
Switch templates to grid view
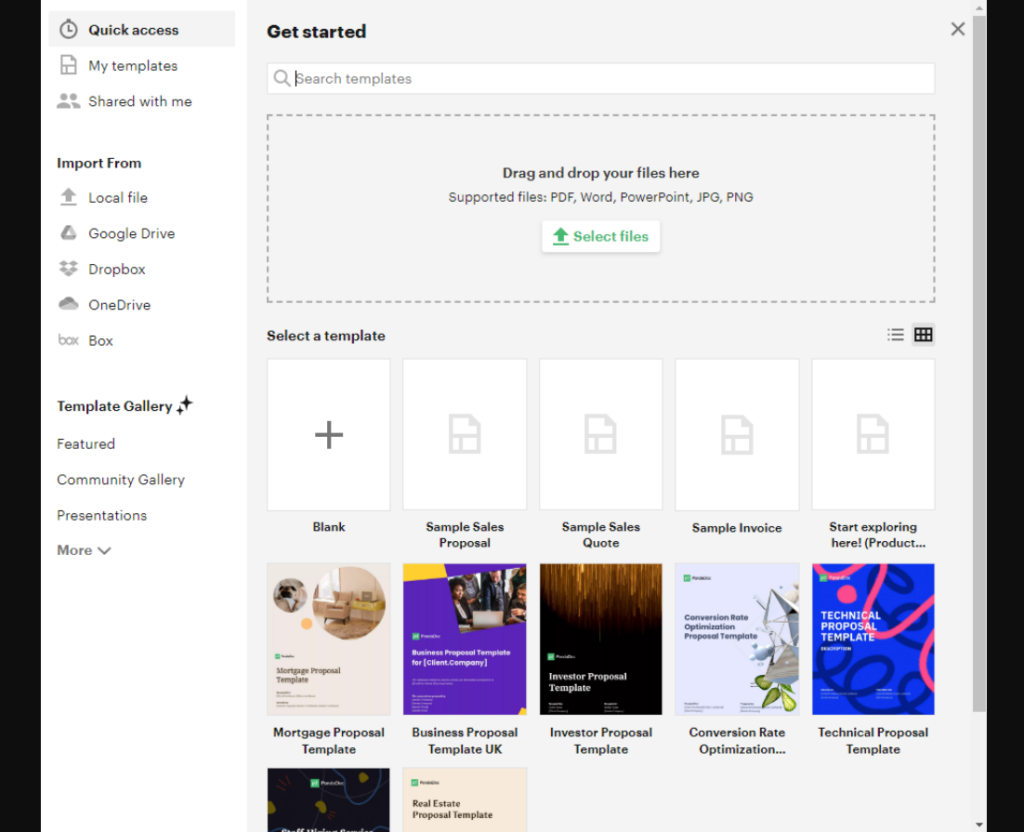[x=923, y=335]
